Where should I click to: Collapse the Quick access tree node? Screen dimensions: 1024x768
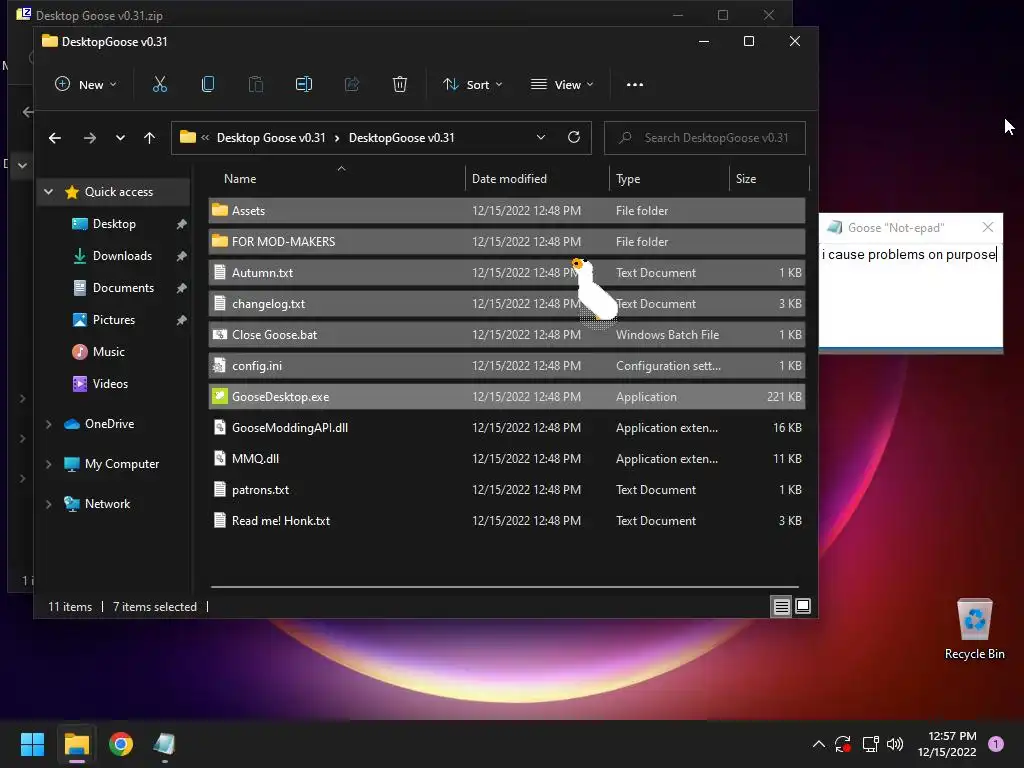[x=48, y=191]
